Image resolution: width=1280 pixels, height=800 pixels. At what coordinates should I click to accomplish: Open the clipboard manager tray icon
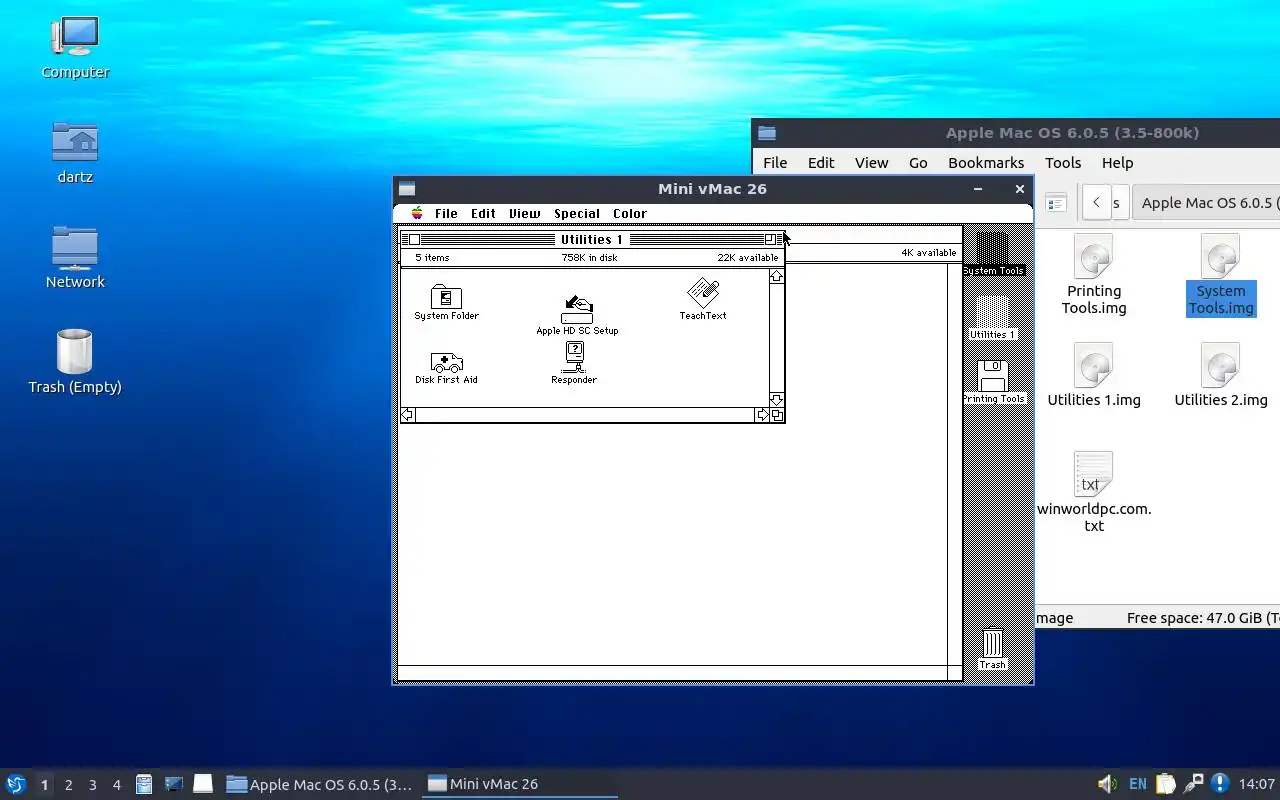[1166, 784]
